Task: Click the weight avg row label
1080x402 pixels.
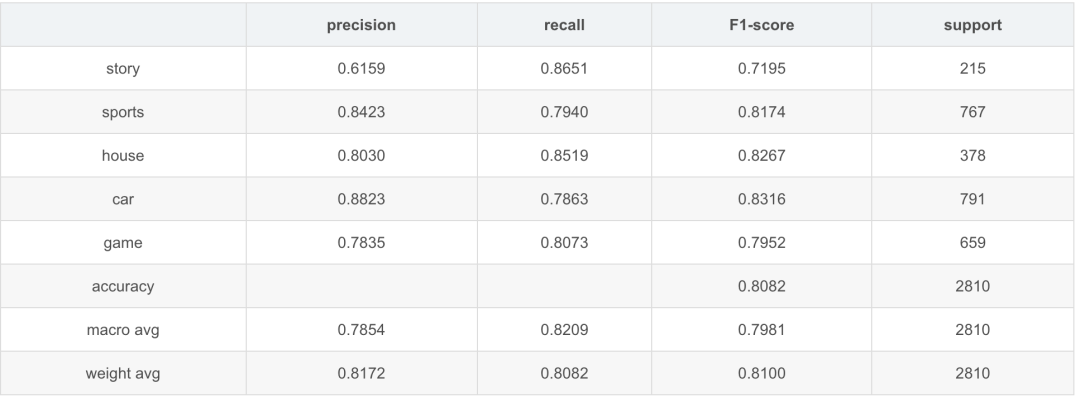Action: coord(125,373)
